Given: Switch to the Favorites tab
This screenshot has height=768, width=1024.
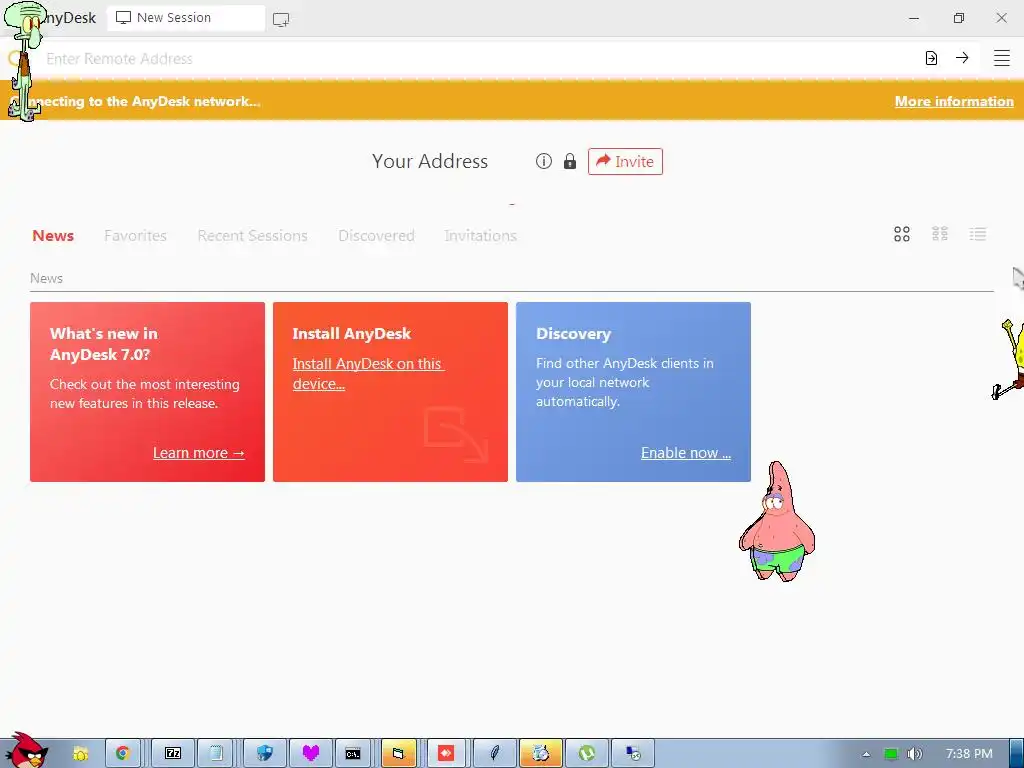Looking at the screenshot, I should coord(135,236).
